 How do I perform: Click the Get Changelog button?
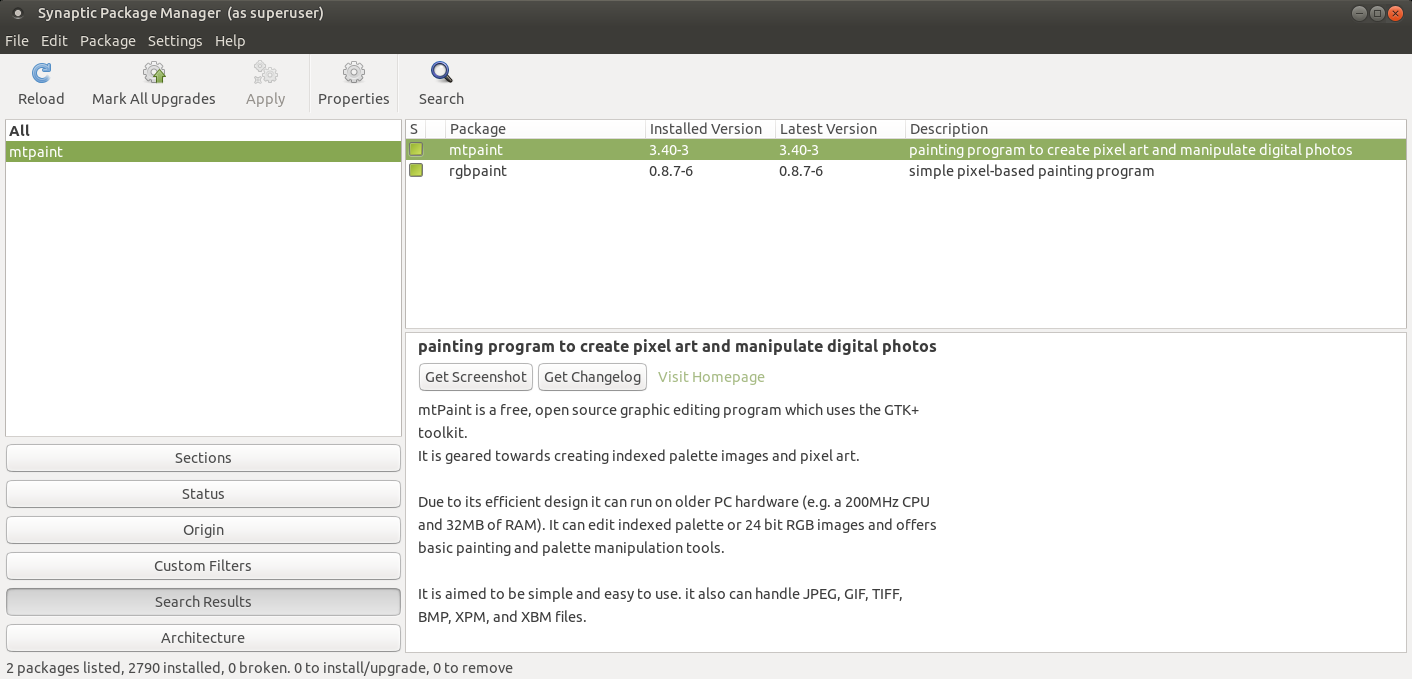[x=592, y=377]
